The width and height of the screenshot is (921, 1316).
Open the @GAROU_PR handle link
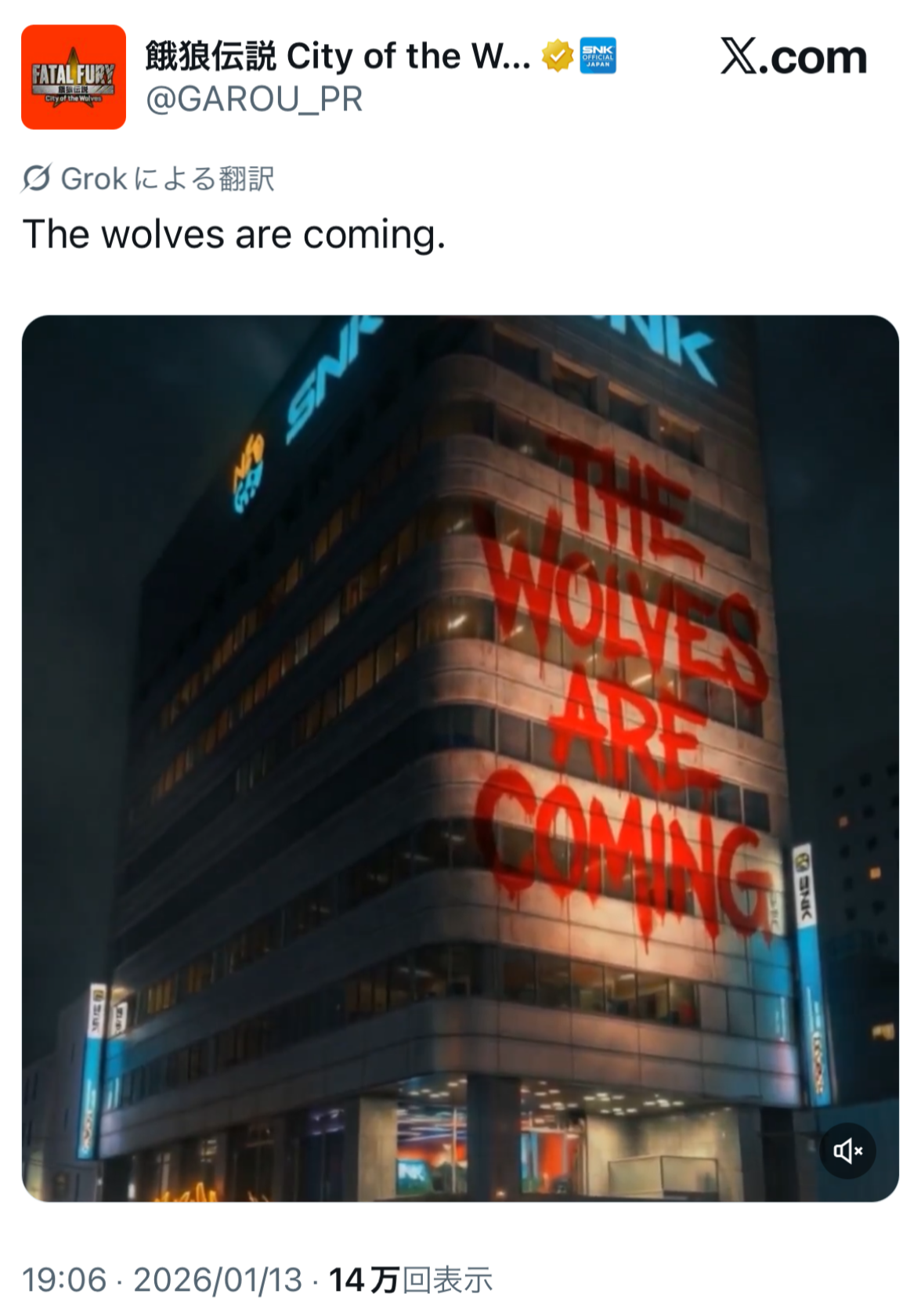[x=254, y=99]
